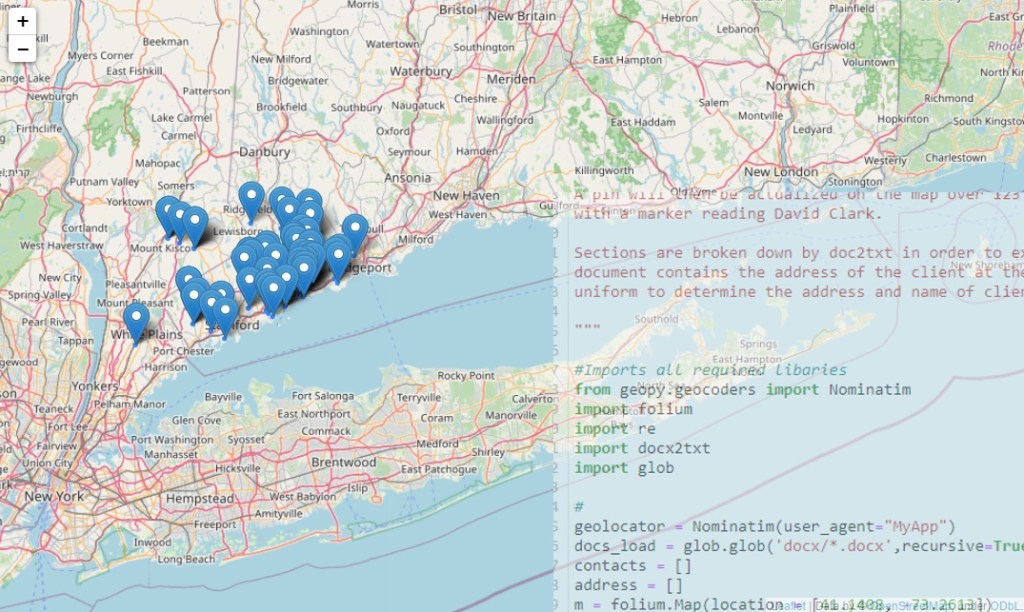Click the Waterbury label on the map
The image size is (1024, 612).
coord(421,72)
